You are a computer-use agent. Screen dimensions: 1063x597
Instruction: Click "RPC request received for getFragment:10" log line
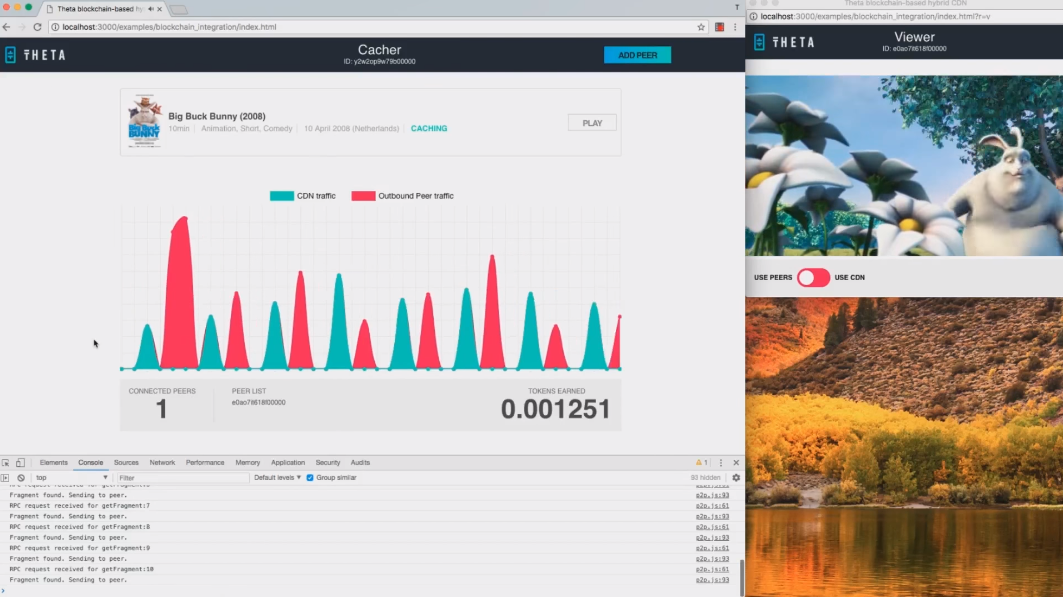click(81, 569)
